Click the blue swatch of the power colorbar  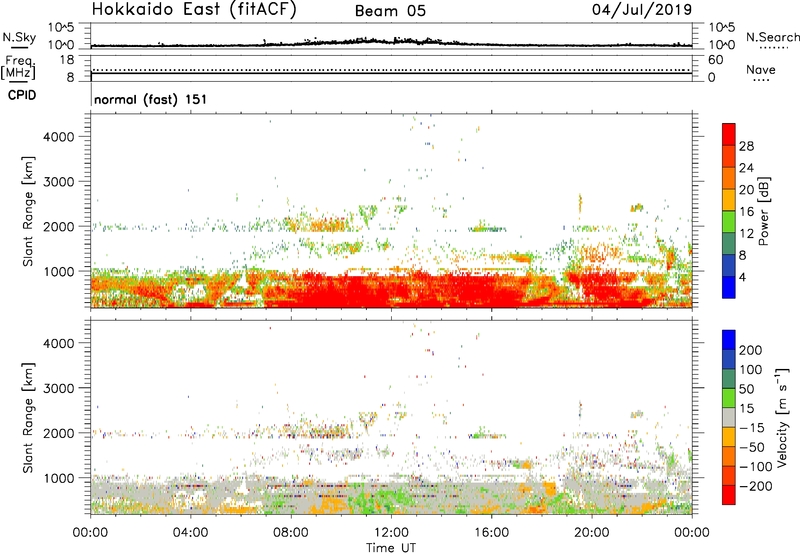[729, 287]
